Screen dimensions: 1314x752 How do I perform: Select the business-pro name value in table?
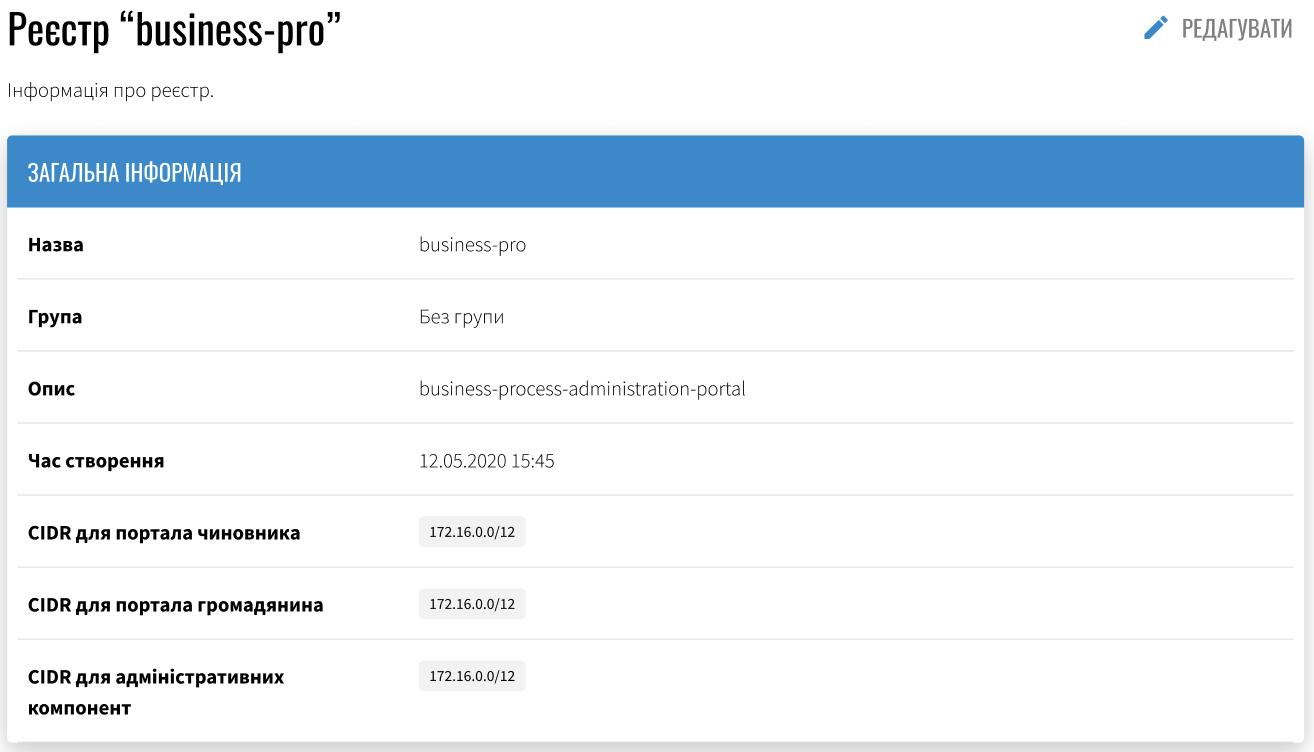tap(472, 244)
